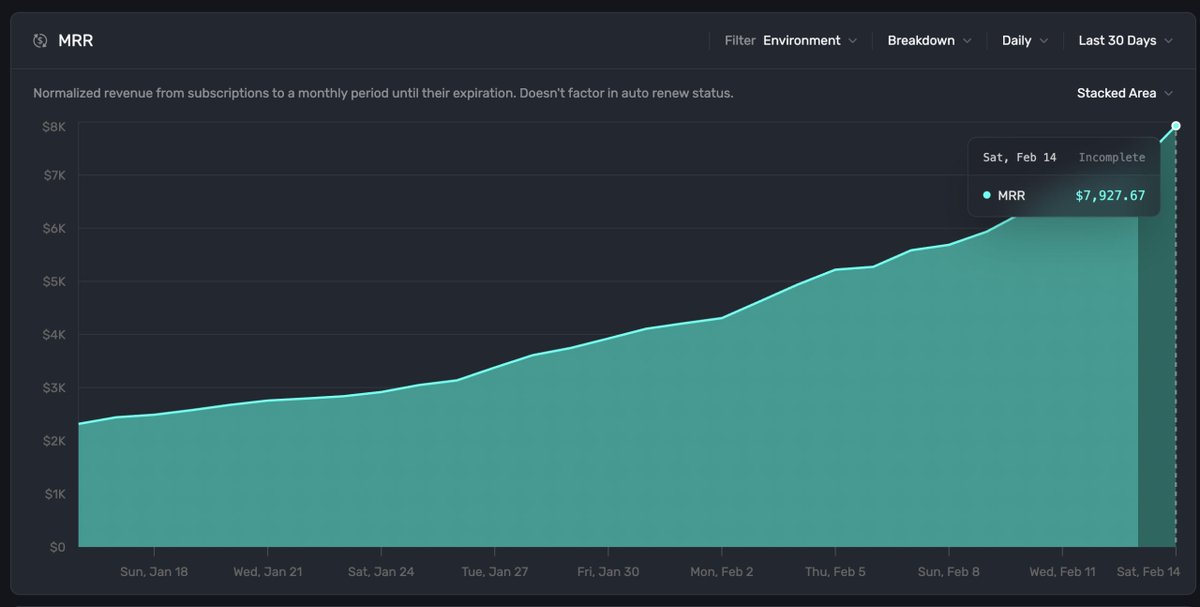1200x607 pixels.
Task: Click the Filter label text
Action: tap(740, 41)
